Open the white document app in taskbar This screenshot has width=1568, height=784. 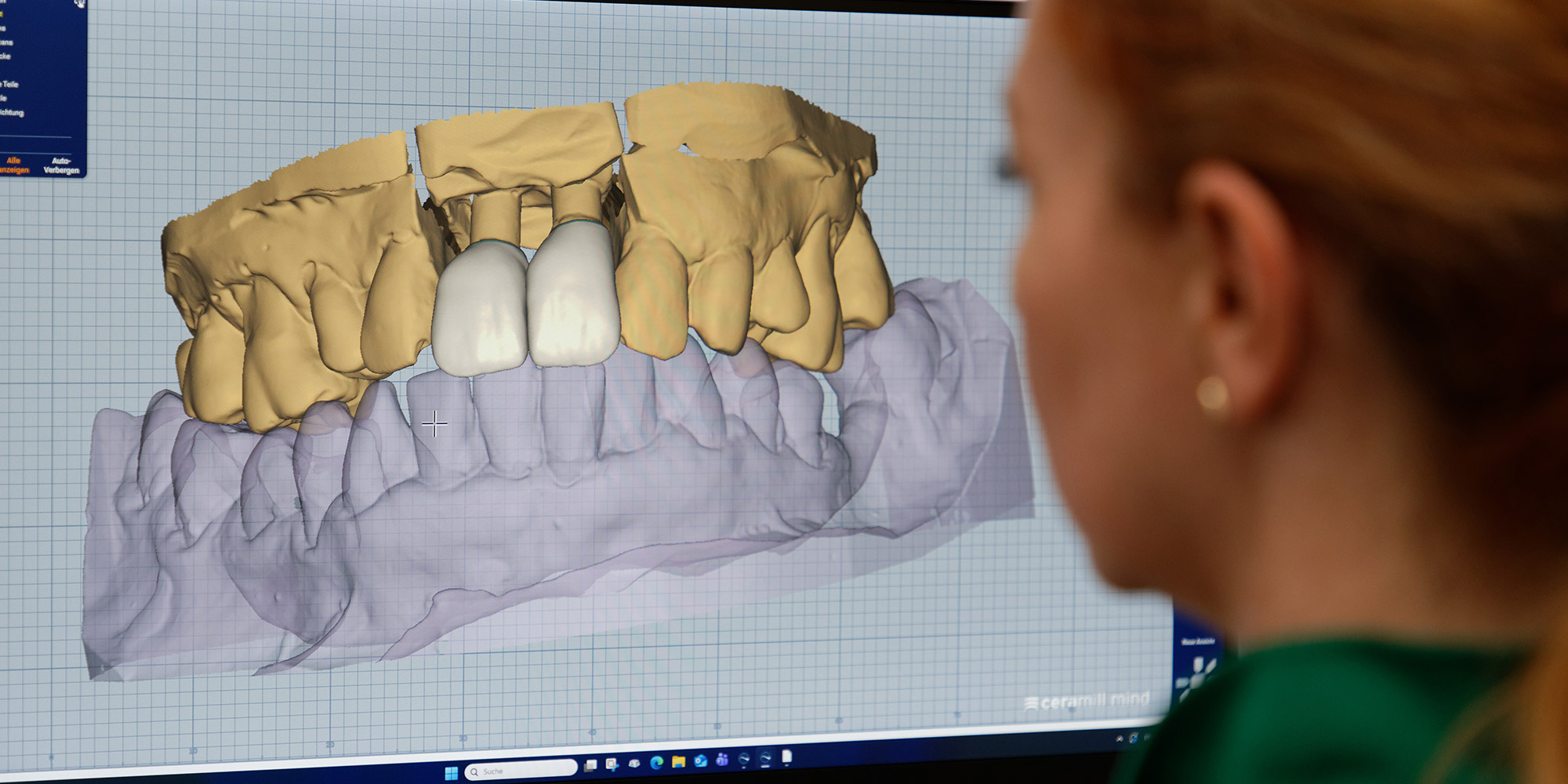(787, 756)
